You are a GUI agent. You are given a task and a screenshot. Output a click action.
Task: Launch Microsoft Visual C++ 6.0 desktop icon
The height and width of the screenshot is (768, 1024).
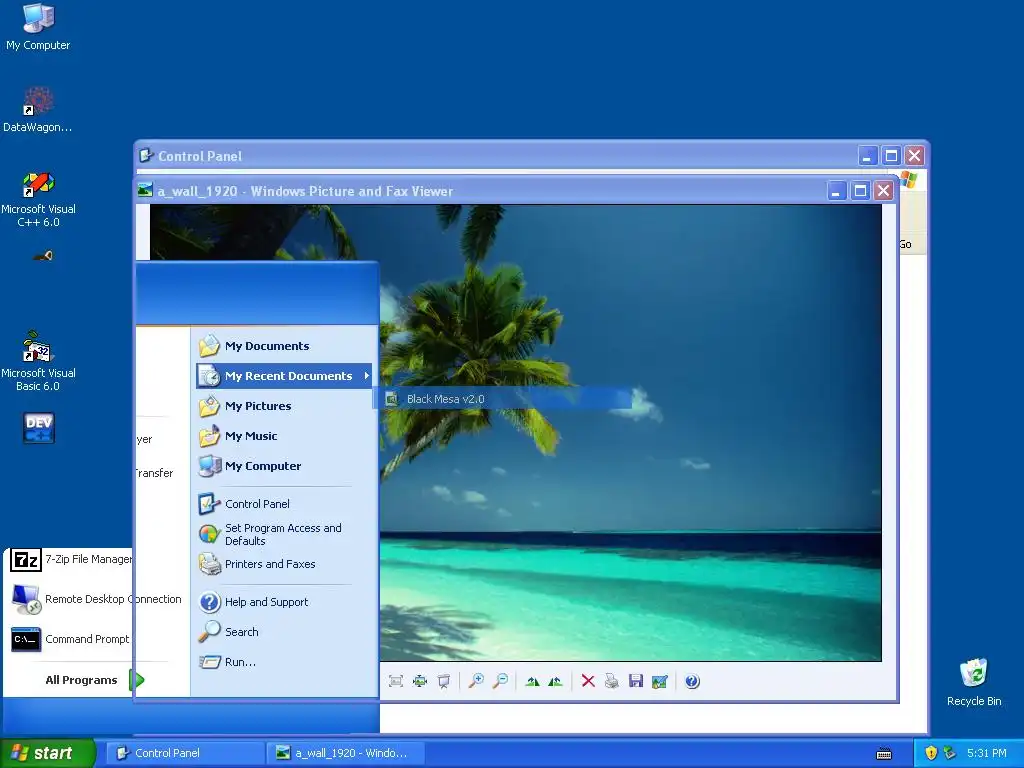click(x=38, y=199)
